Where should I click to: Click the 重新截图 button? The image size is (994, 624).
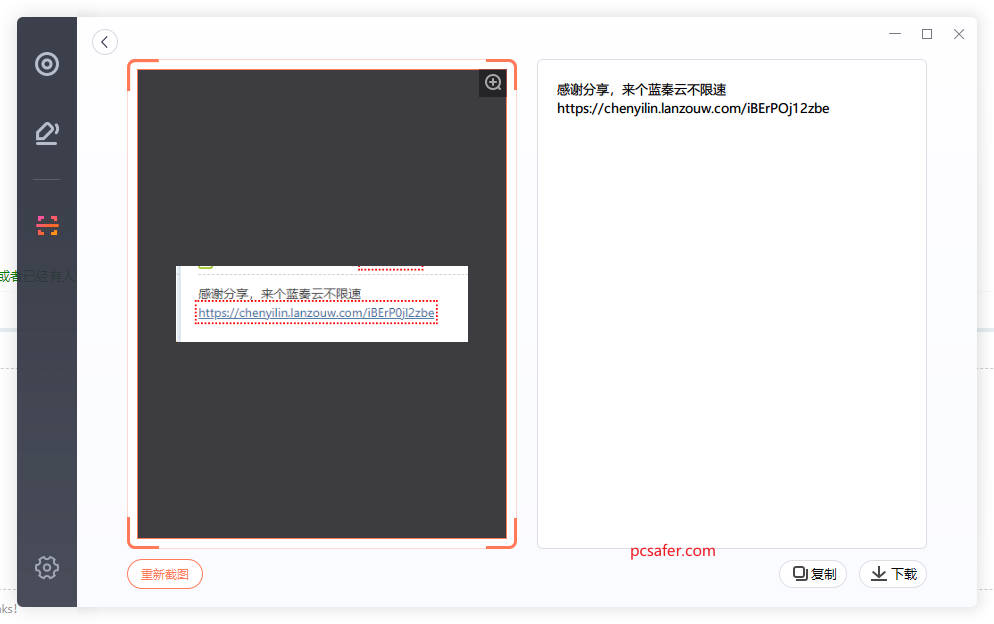[165, 574]
